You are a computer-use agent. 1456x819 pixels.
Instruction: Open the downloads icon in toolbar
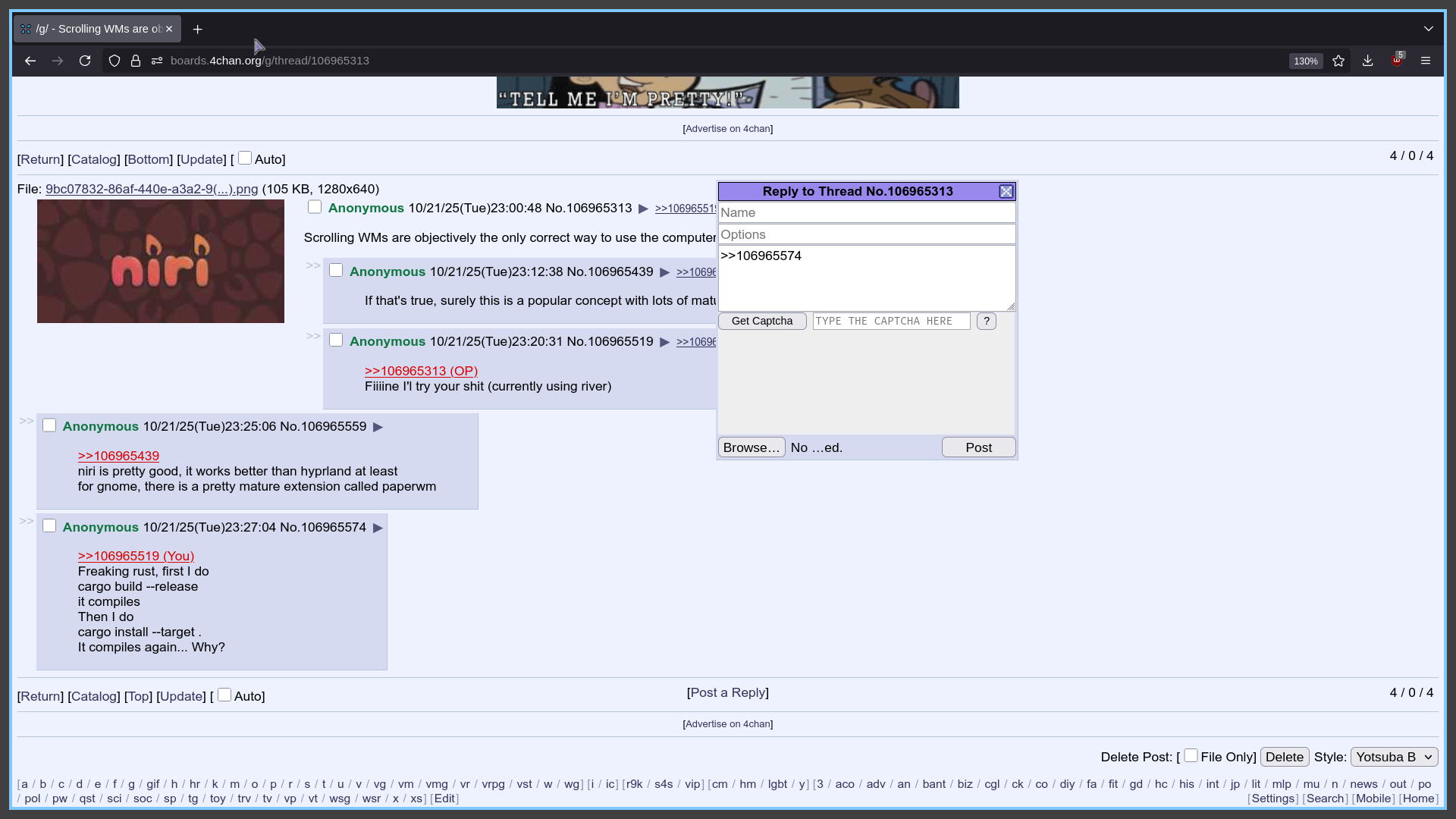[x=1367, y=61]
